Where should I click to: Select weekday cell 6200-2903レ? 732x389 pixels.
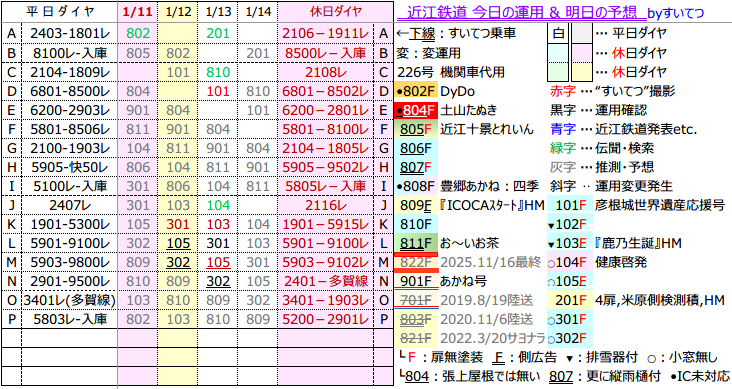click(x=70, y=110)
